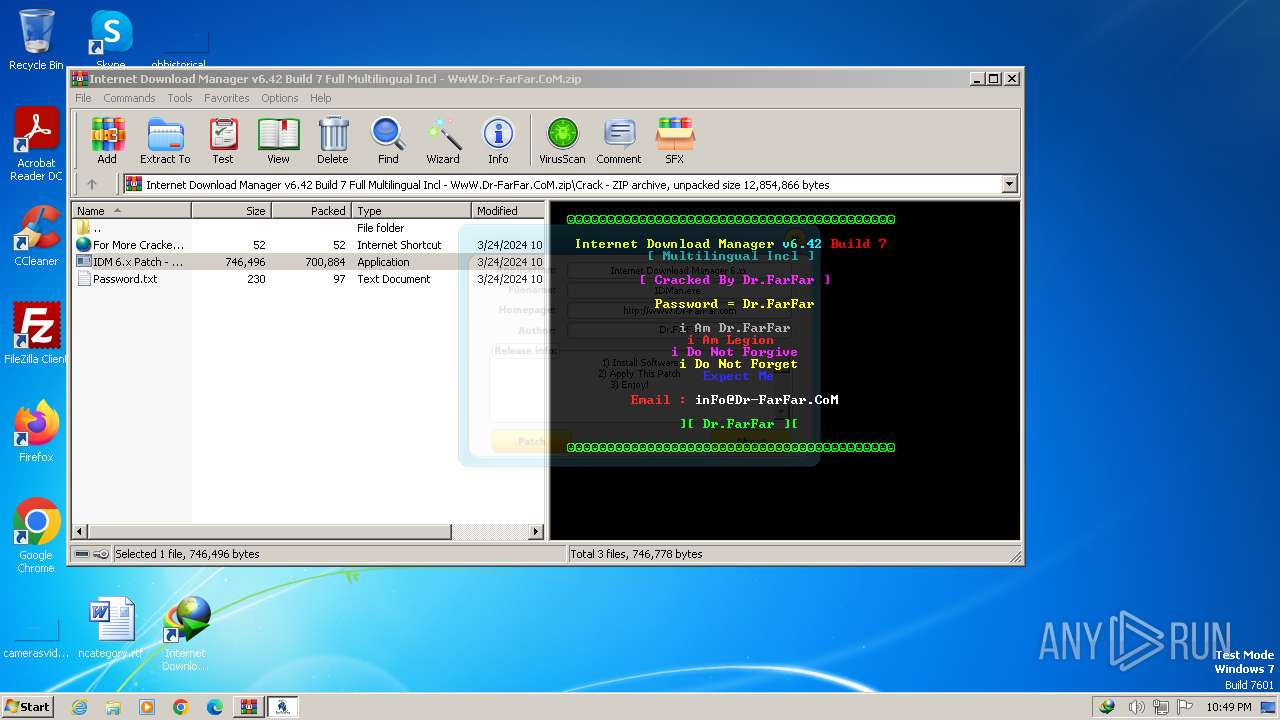The height and width of the screenshot is (720, 1280).
Task: Click horizontal scrollbar right arrow in file list
Action: [536, 532]
